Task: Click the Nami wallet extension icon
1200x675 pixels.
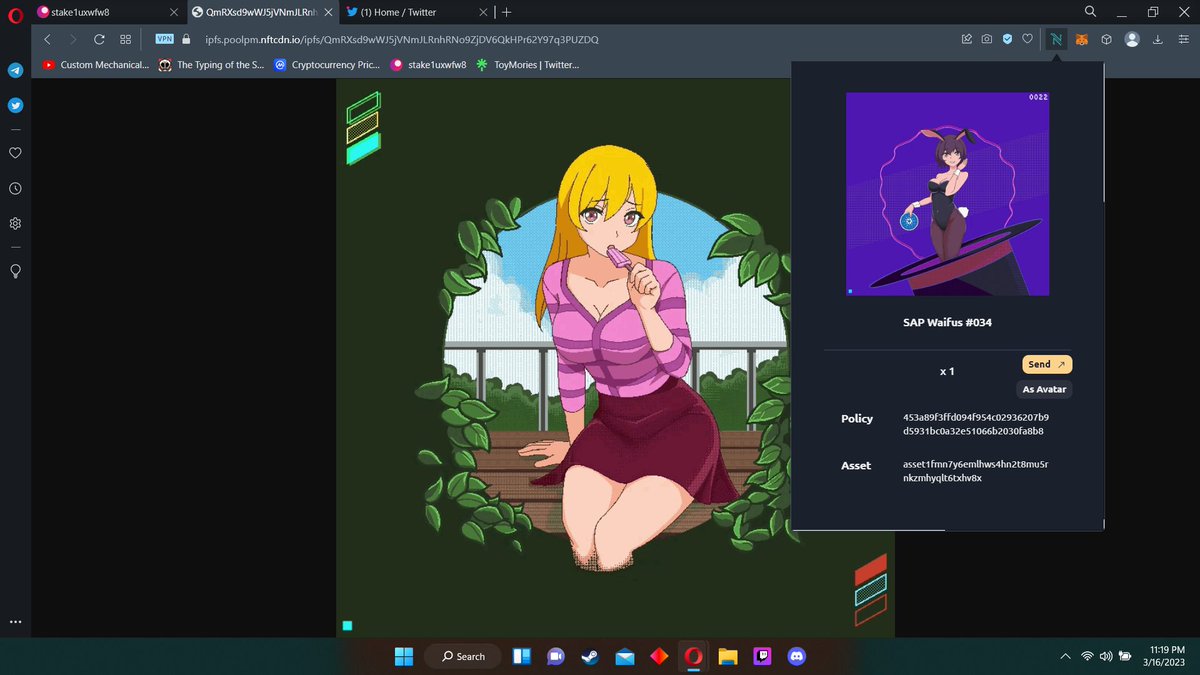Action: 1056,39
